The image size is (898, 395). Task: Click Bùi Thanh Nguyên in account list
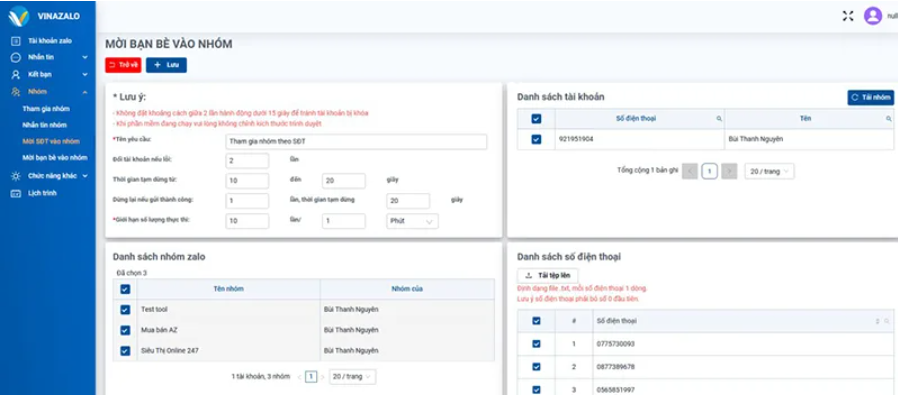(x=756, y=139)
